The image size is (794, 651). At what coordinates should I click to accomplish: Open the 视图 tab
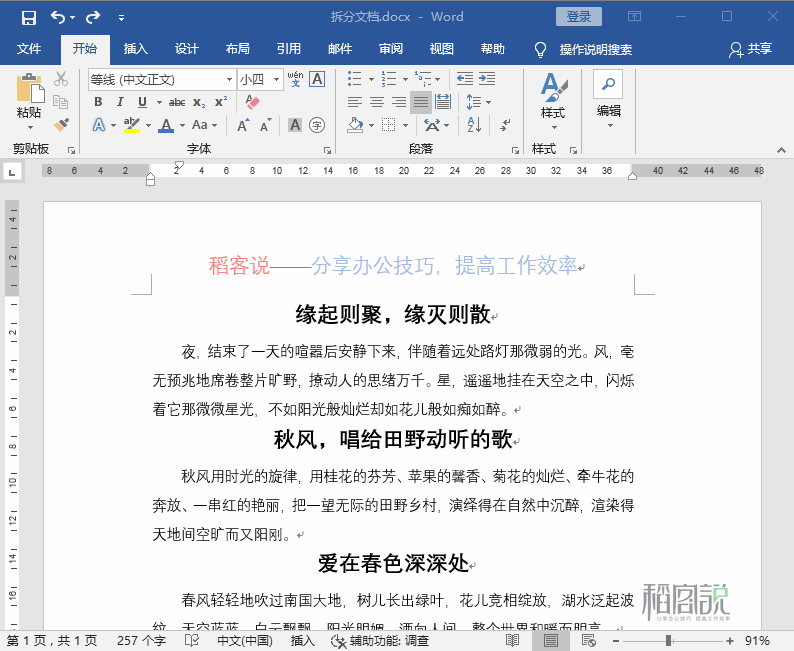pyautogui.click(x=442, y=49)
